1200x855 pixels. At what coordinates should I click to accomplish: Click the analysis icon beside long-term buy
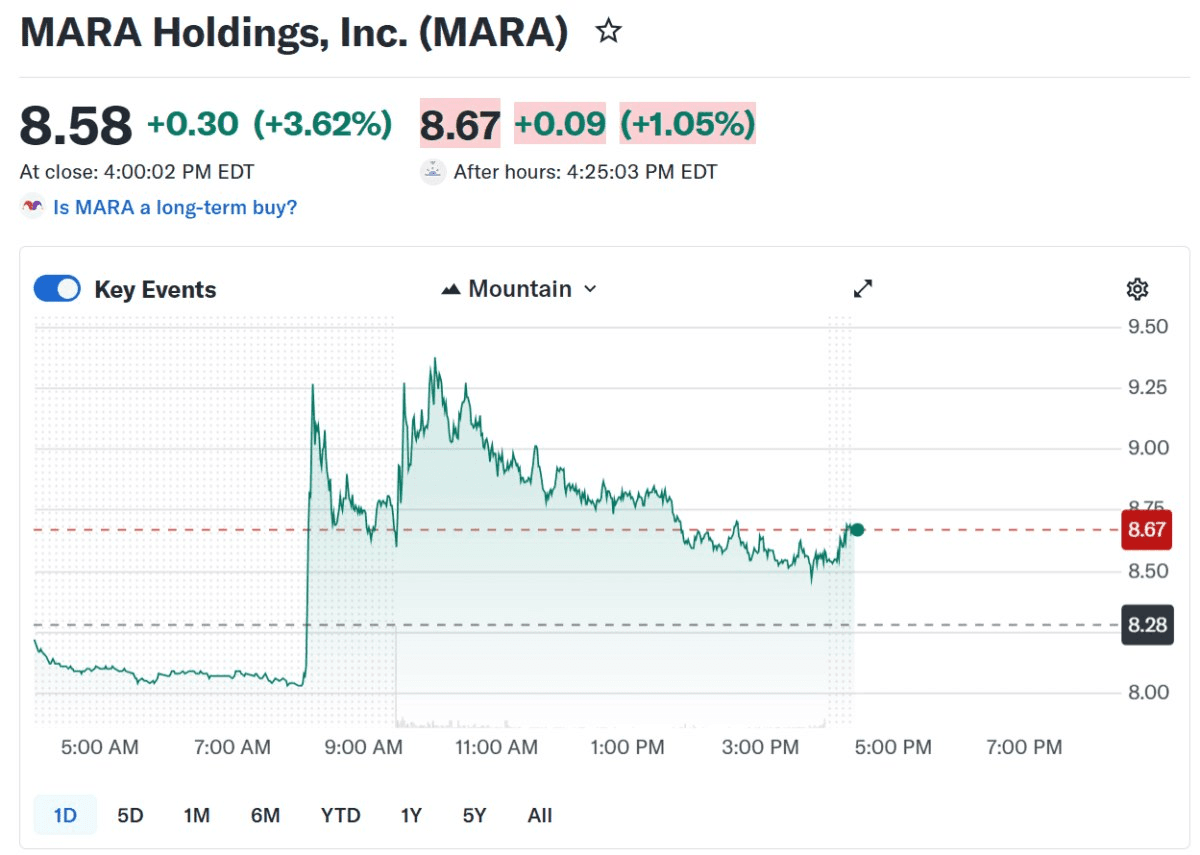[32, 207]
